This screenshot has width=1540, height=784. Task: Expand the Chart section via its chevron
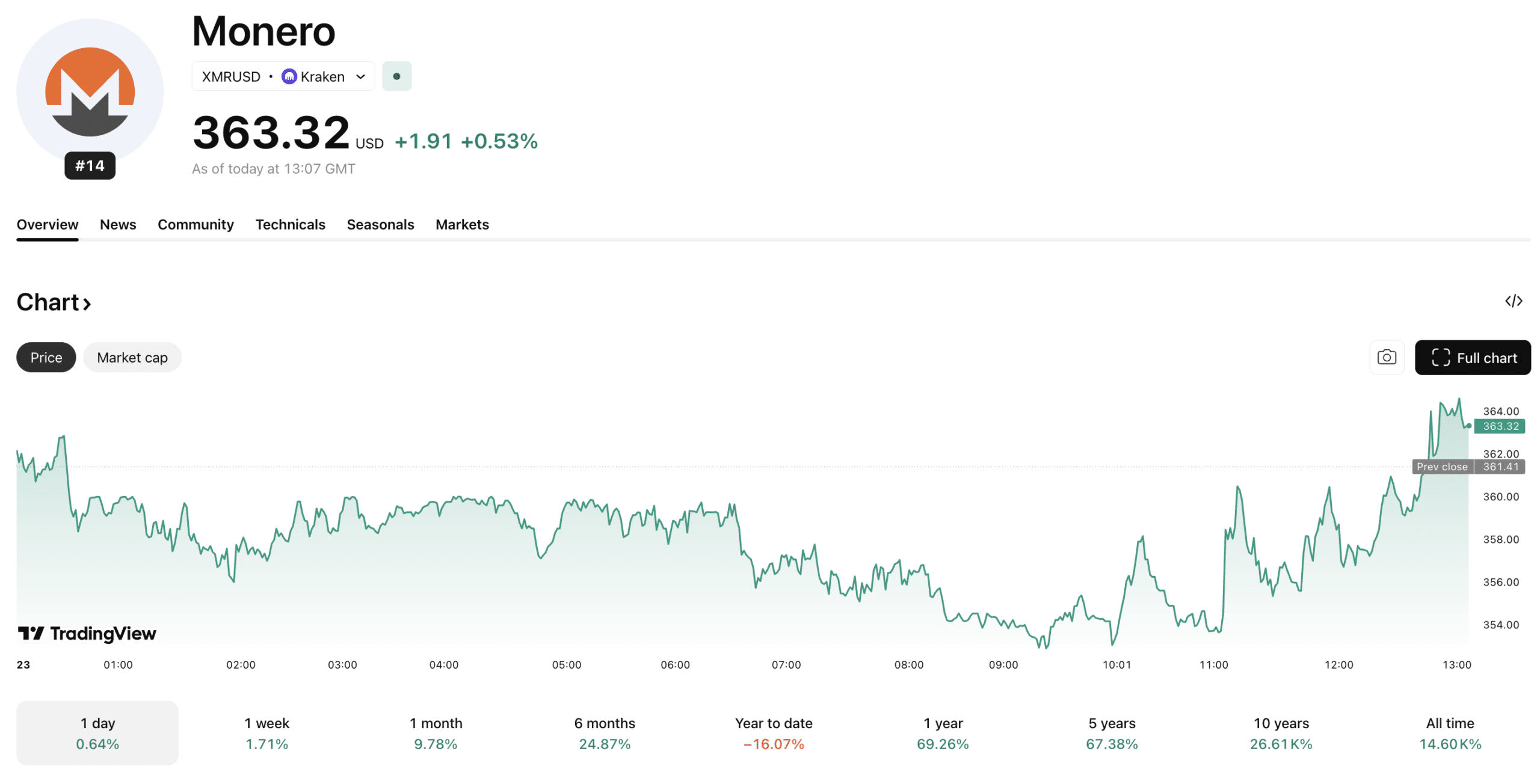(87, 304)
